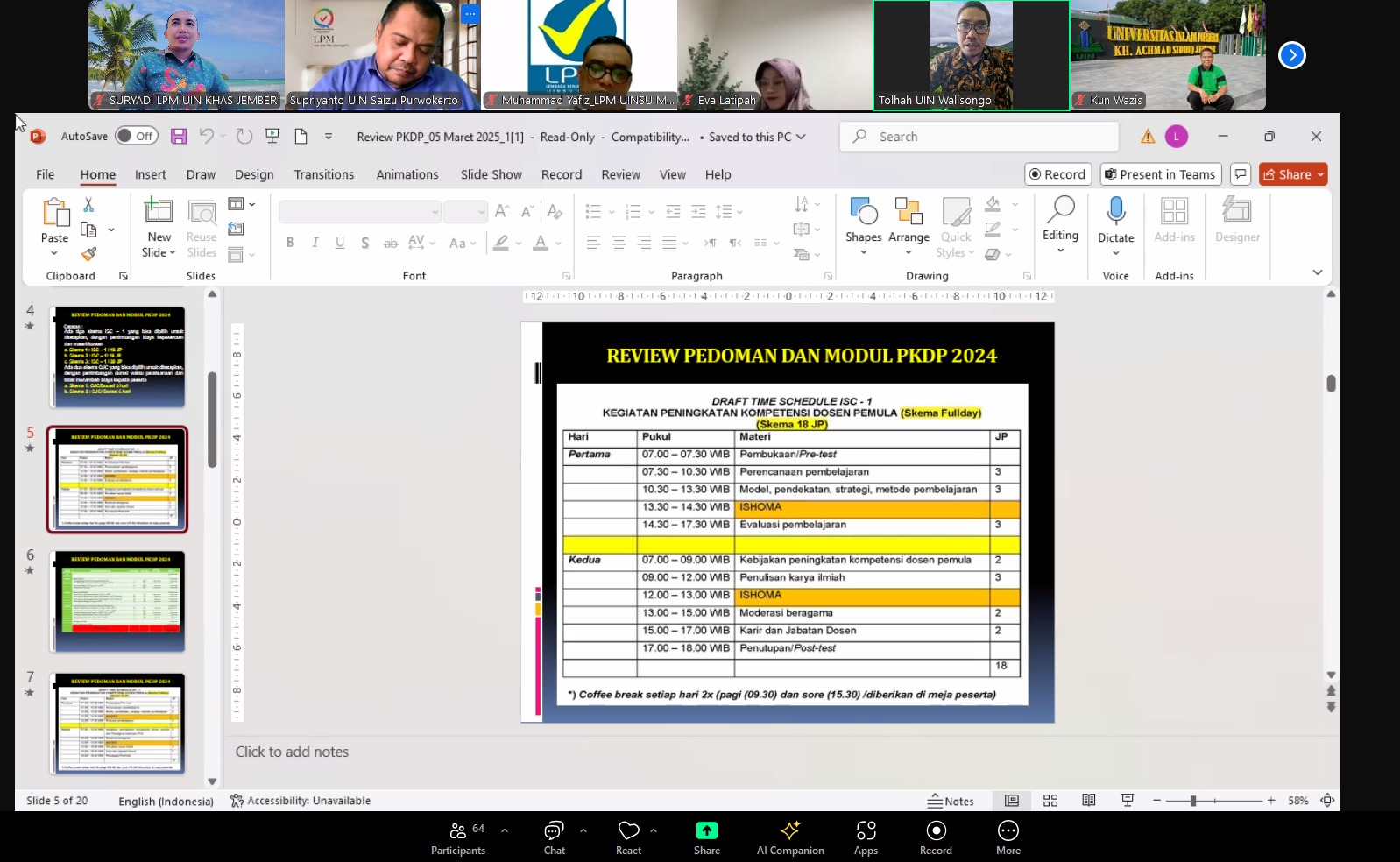1400x862 pixels.
Task: Click the Undo arrow icon
Action: (x=206, y=136)
